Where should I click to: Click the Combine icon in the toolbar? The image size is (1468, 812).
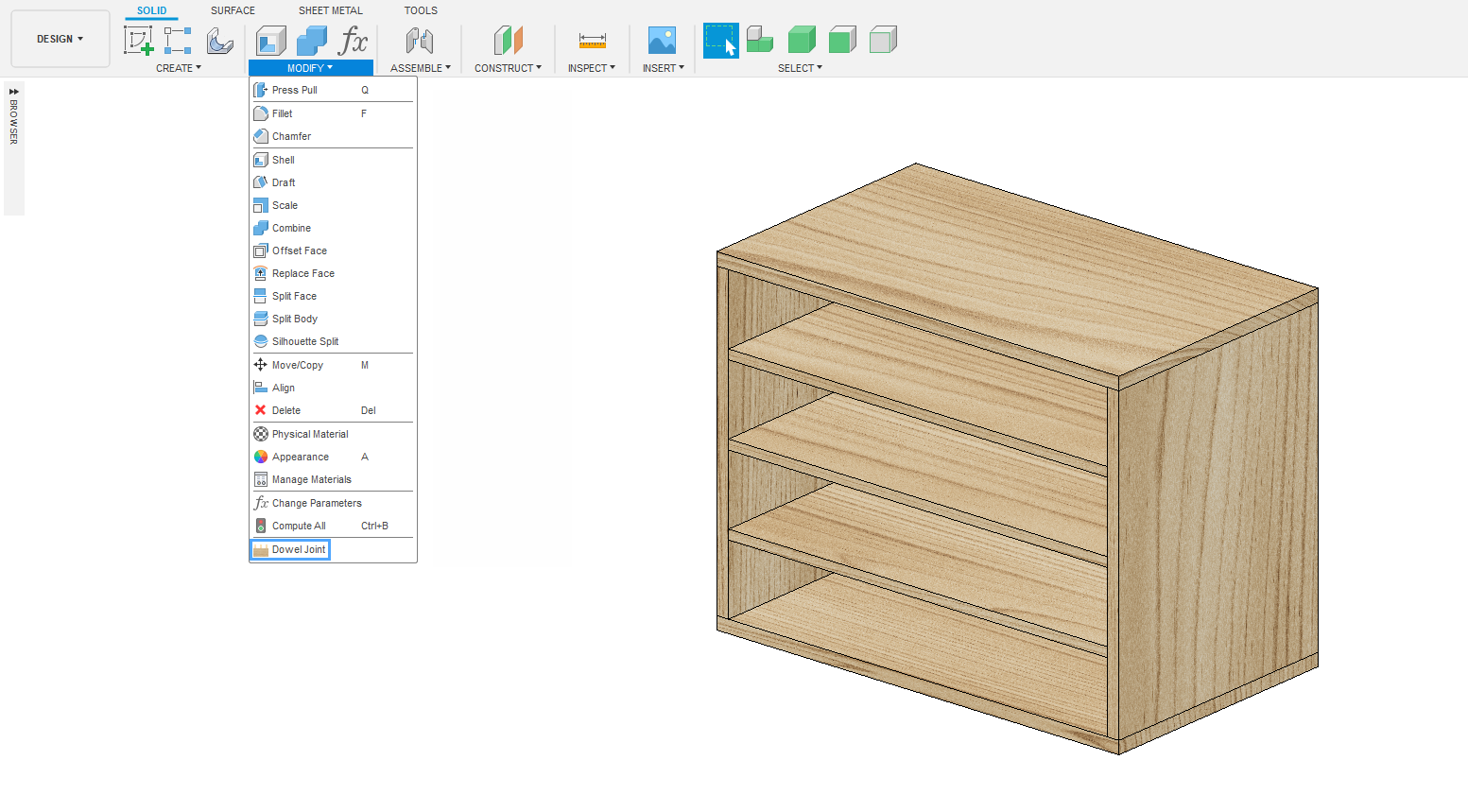point(311,40)
